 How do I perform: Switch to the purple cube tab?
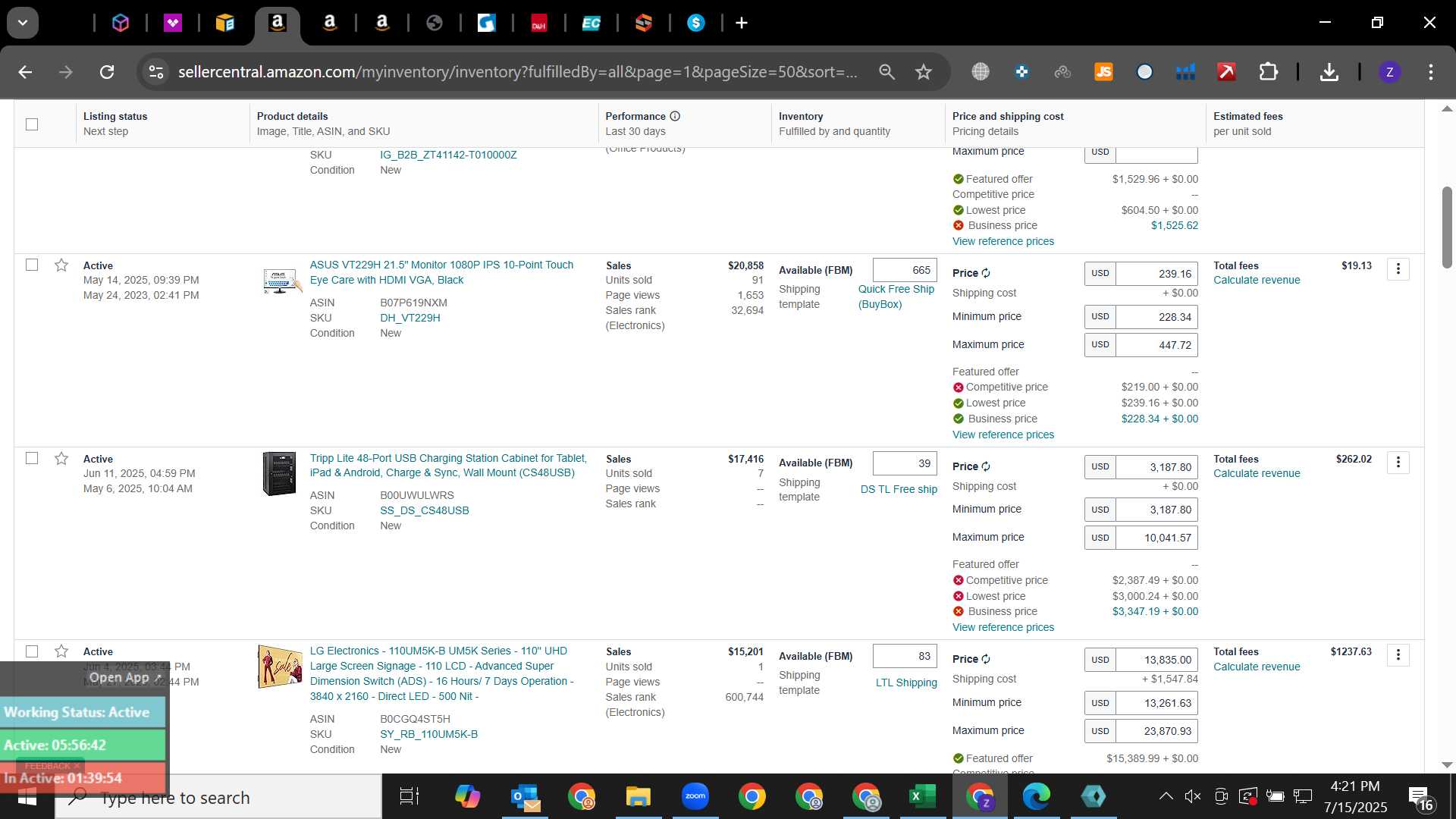(121, 23)
